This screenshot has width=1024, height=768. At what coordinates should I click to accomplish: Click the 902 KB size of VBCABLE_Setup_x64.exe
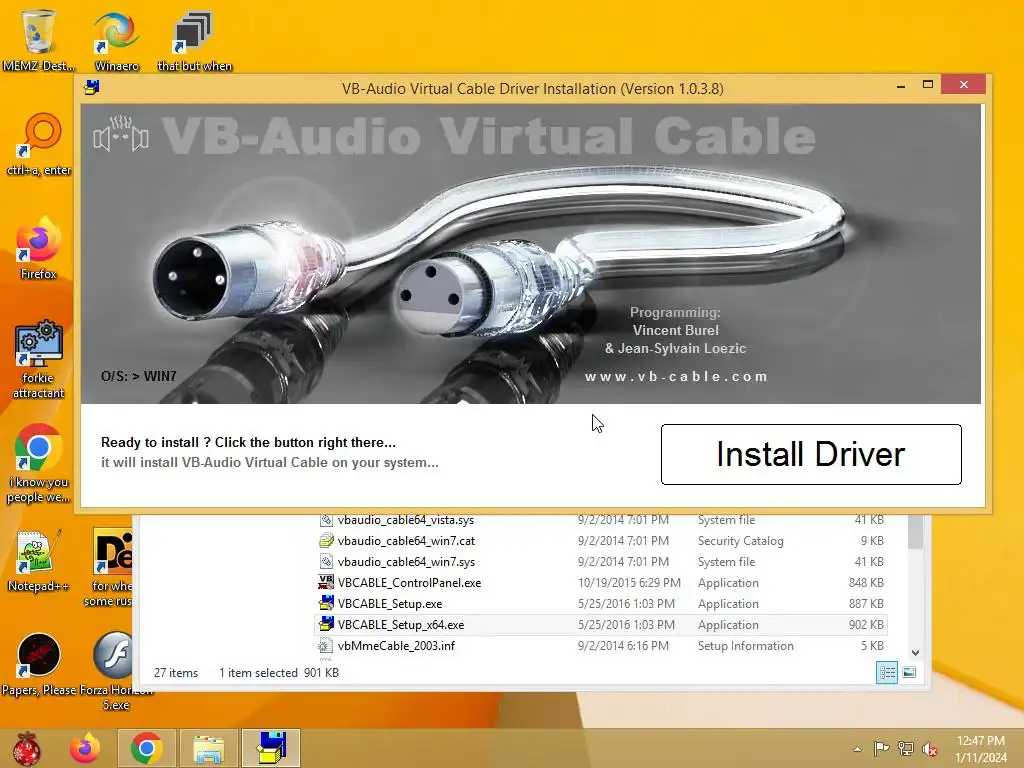[866, 624]
